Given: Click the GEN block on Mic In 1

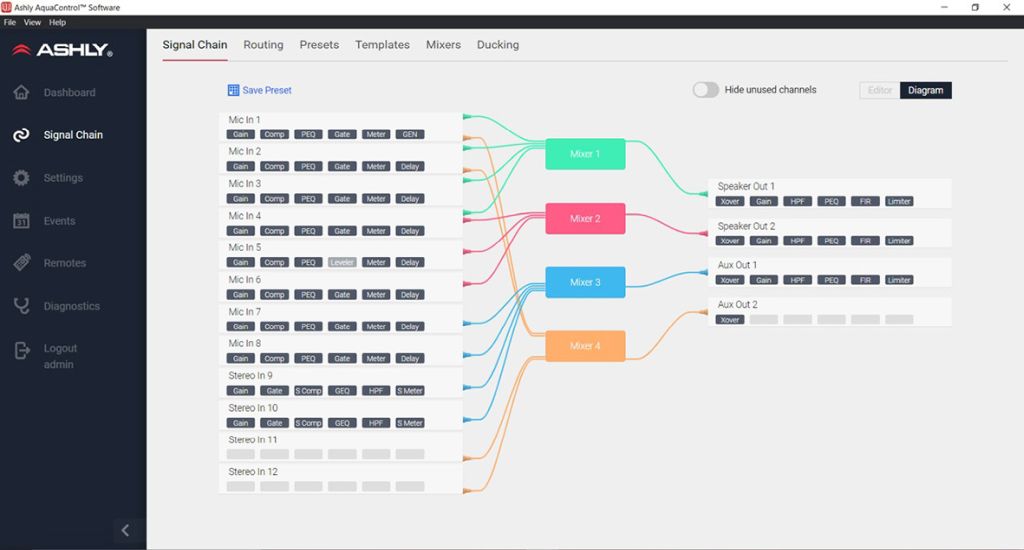Looking at the screenshot, I should coord(409,134).
